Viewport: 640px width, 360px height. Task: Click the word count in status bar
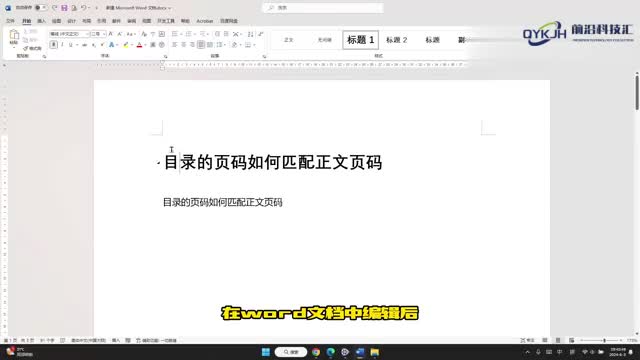coord(47,340)
